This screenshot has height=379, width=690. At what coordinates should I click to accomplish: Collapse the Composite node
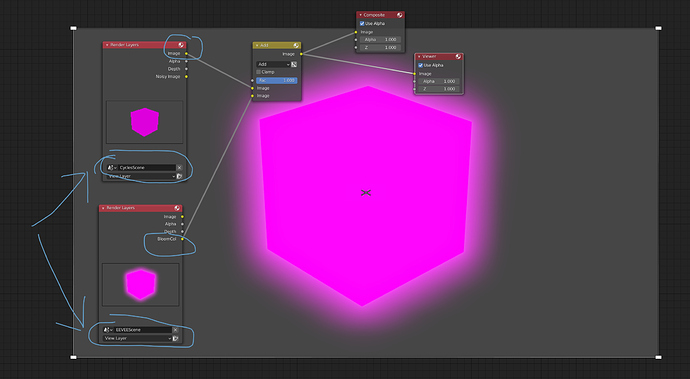pyautogui.click(x=360, y=15)
